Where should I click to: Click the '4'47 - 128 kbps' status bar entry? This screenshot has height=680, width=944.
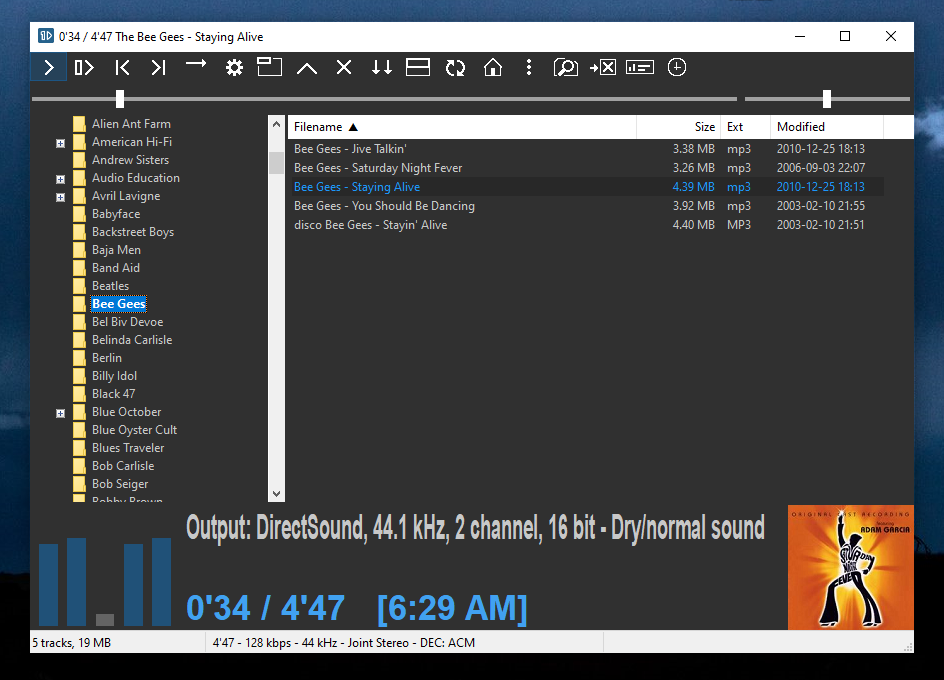344,643
